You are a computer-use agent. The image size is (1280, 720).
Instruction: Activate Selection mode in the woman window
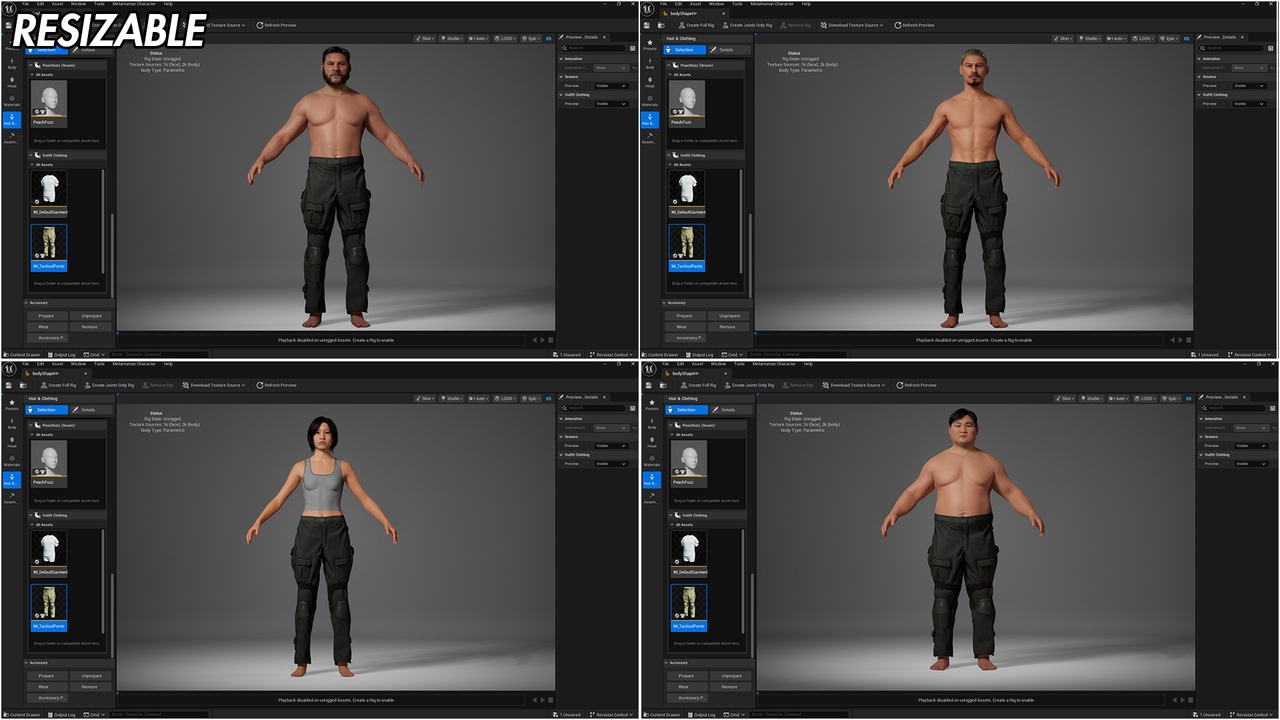point(47,409)
